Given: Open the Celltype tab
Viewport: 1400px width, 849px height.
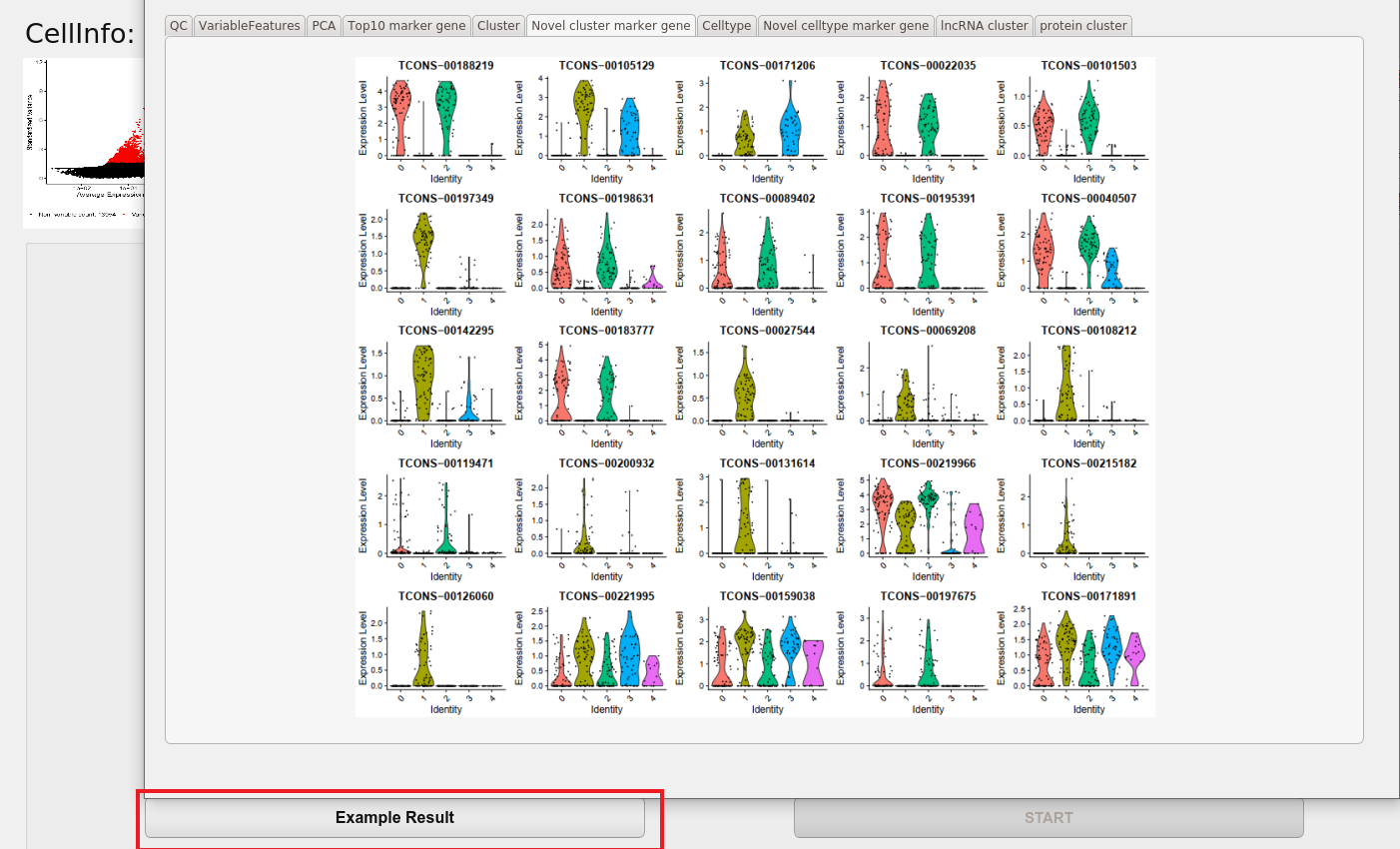Looking at the screenshot, I should pyautogui.click(x=727, y=26).
